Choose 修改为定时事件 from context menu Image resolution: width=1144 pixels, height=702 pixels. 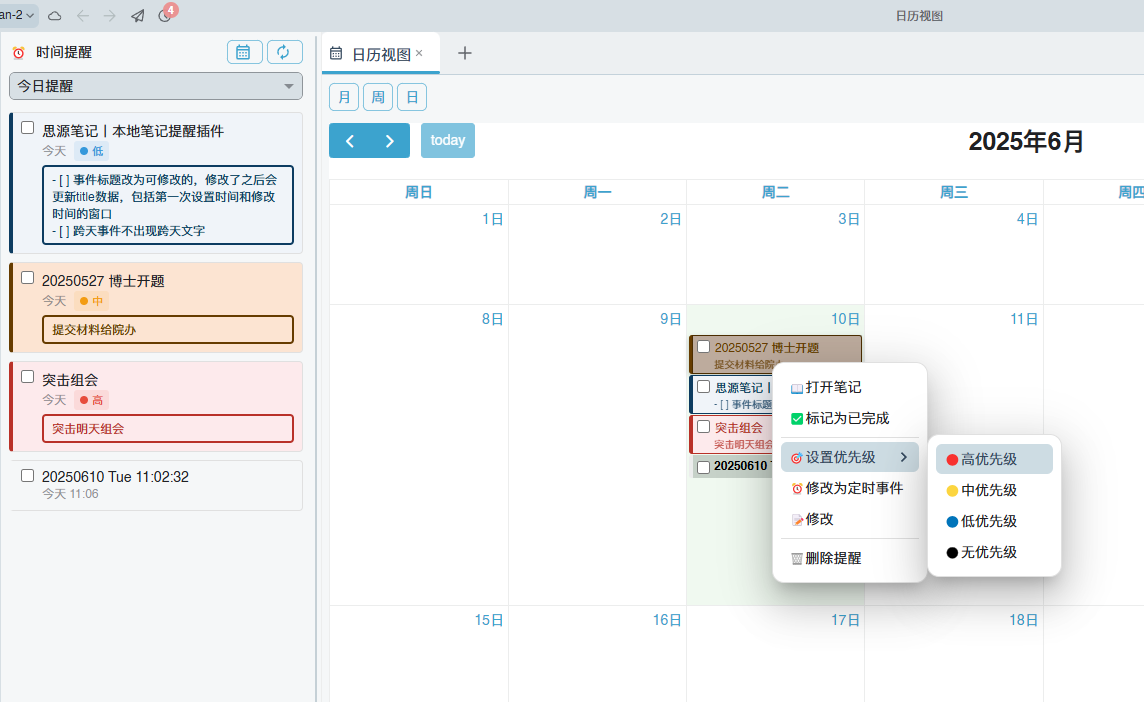tap(849, 488)
